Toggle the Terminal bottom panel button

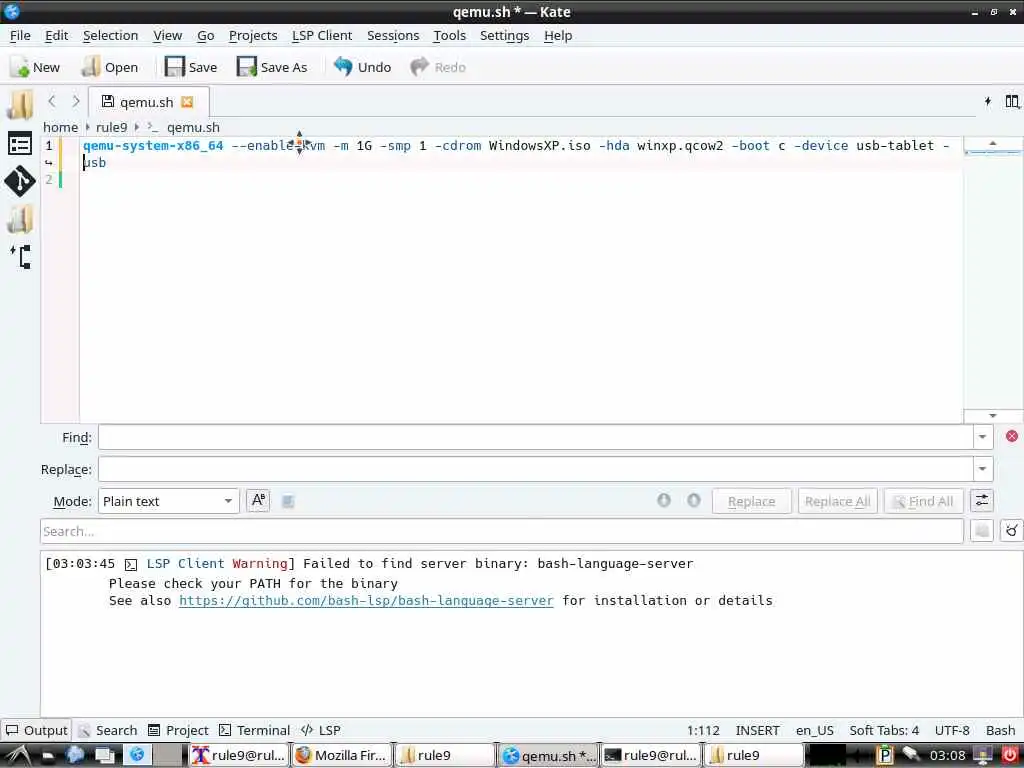(254, 730)
